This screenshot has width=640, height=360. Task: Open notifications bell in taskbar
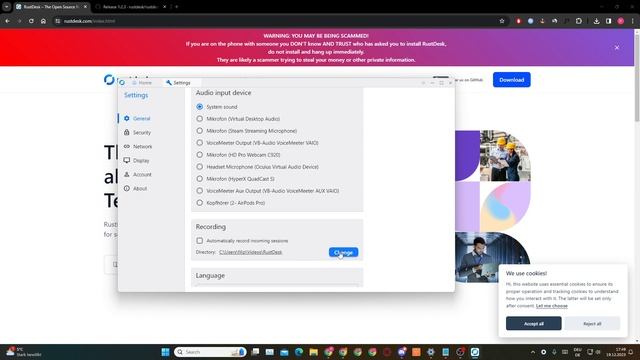point(631,352)
